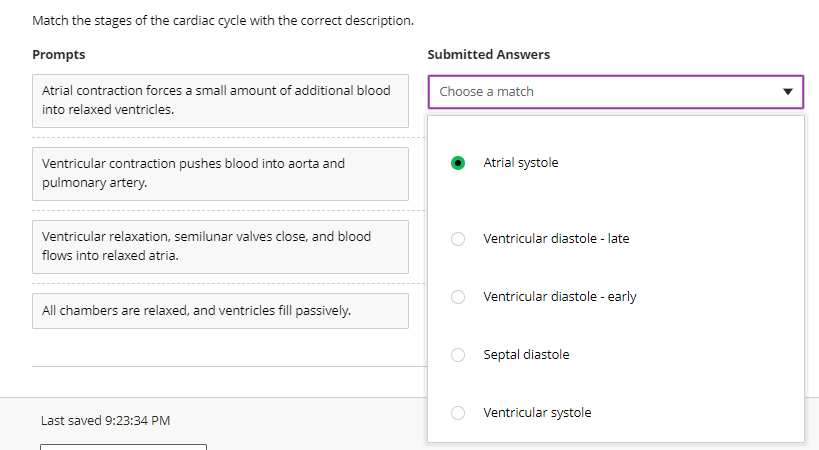Click the 'Last saved 9:23:34 PM' status text
Screen dimensions: 819x450
pyautogui.click(x=105, y=421)
